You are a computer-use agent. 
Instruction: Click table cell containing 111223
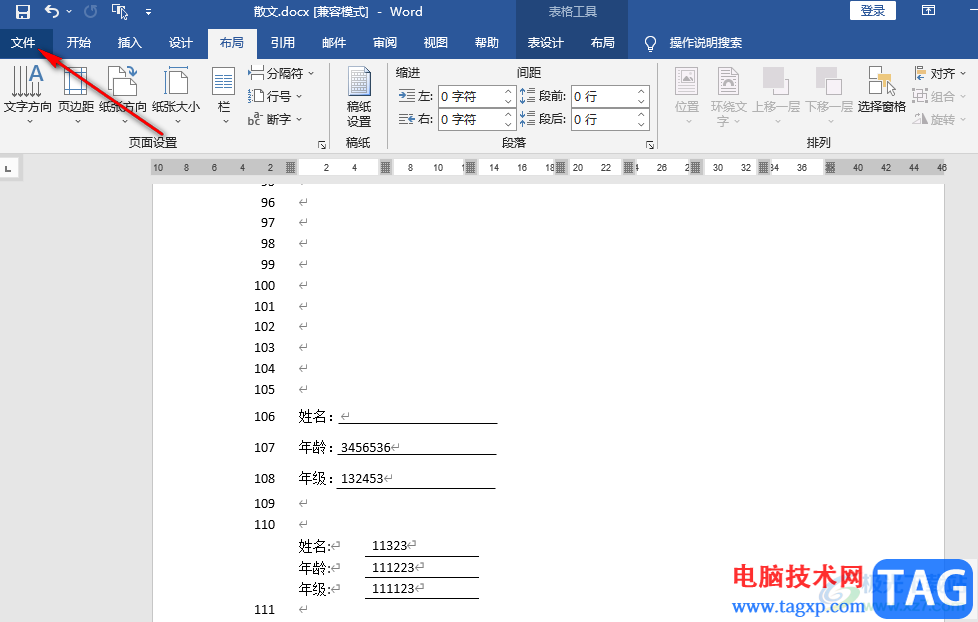pyautogui.click(x=422, y=567)
